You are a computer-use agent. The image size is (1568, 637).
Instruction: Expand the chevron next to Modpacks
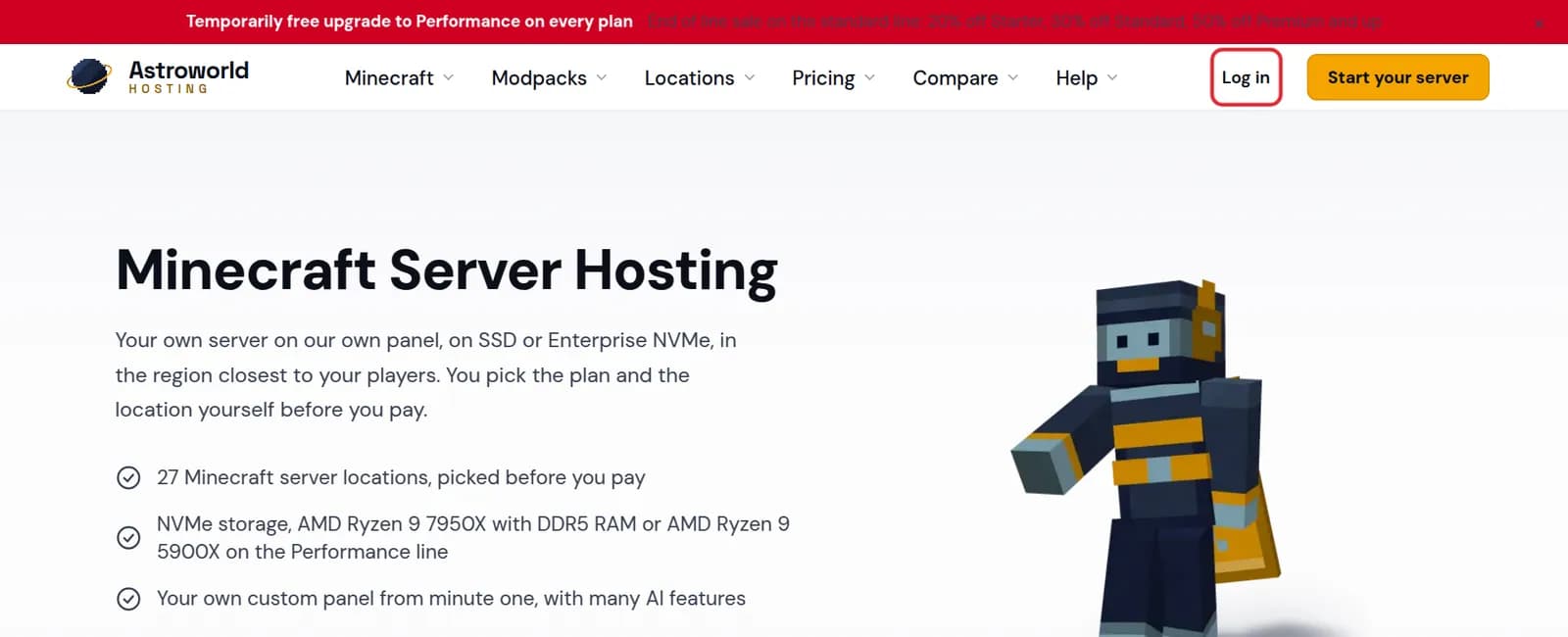pyautogui.click(x=601, y=77)
